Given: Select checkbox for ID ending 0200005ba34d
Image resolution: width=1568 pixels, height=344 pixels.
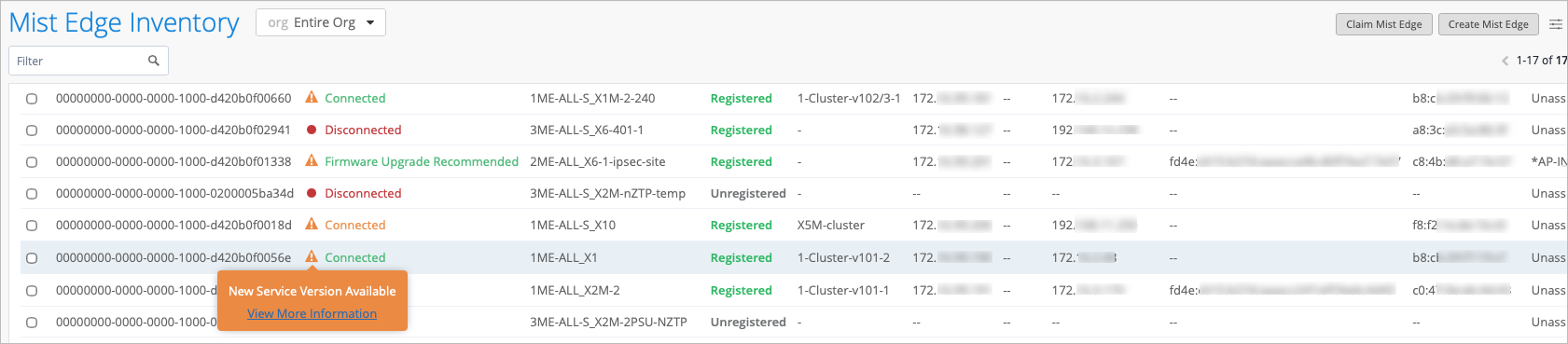Looking at the screenshot, I should pyautogui.click(x=32, y=194).
